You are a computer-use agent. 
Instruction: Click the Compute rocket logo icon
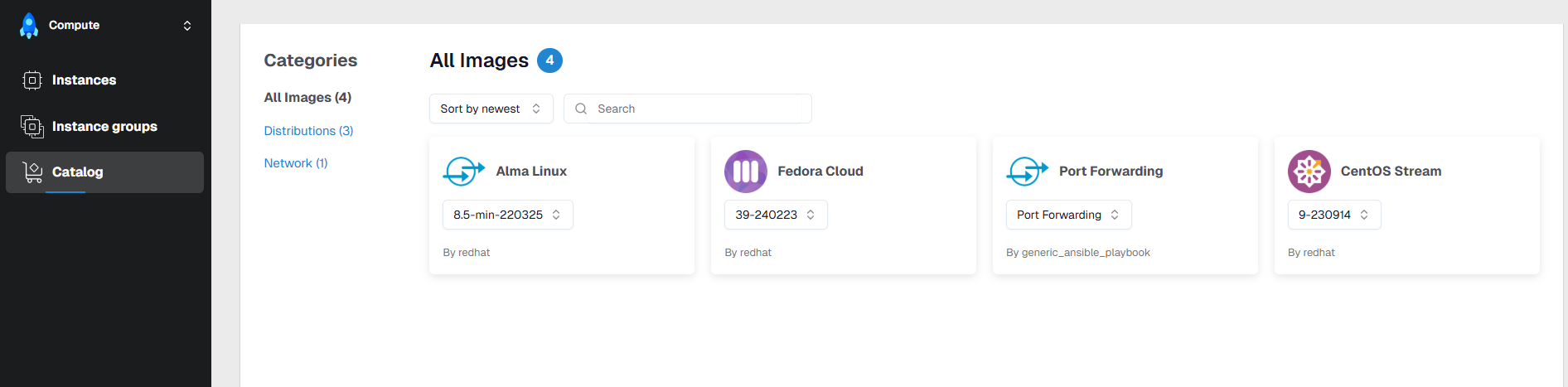point(29,26)
